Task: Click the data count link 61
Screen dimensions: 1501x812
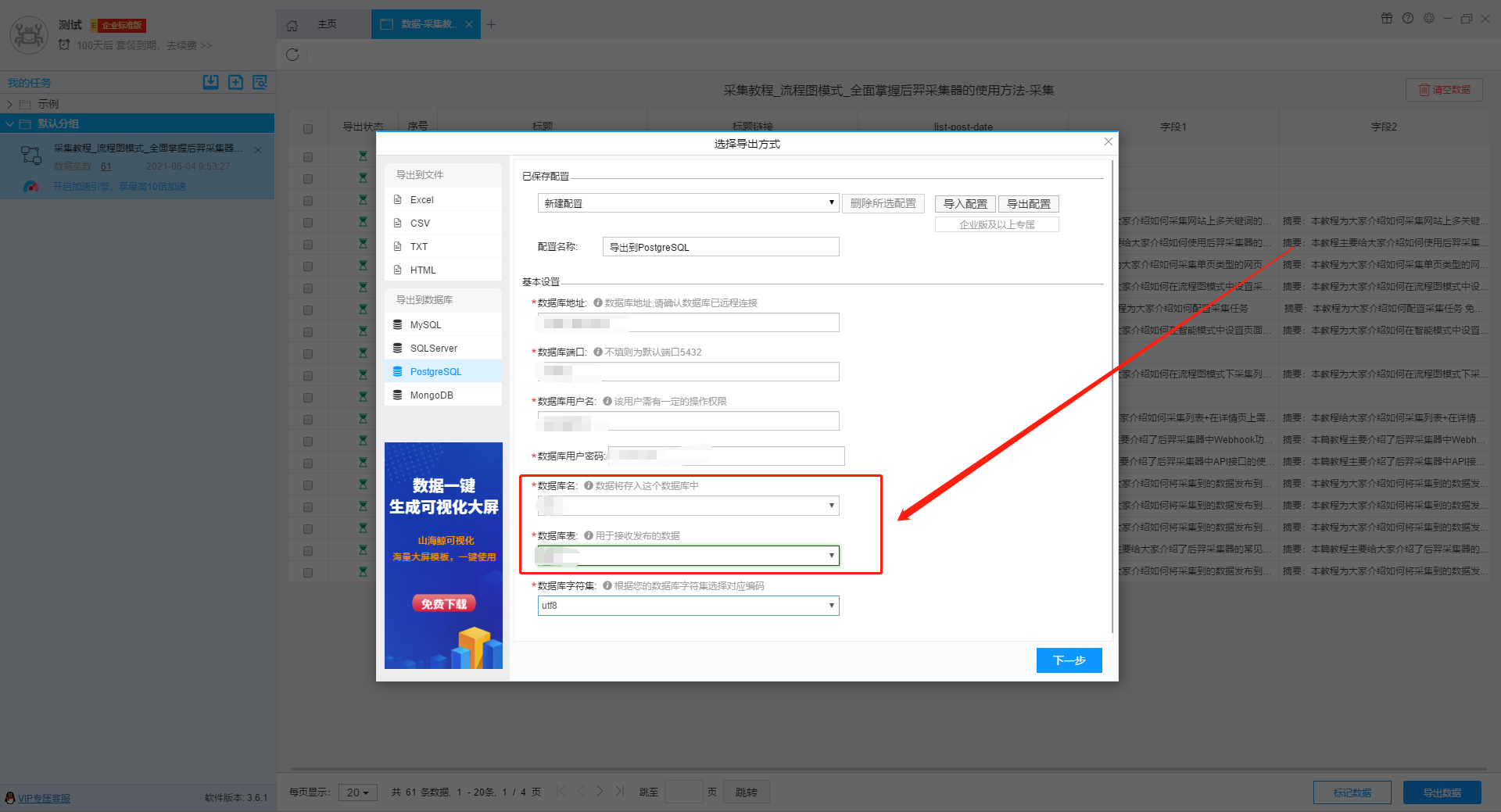Action: [x=106, y=166]
